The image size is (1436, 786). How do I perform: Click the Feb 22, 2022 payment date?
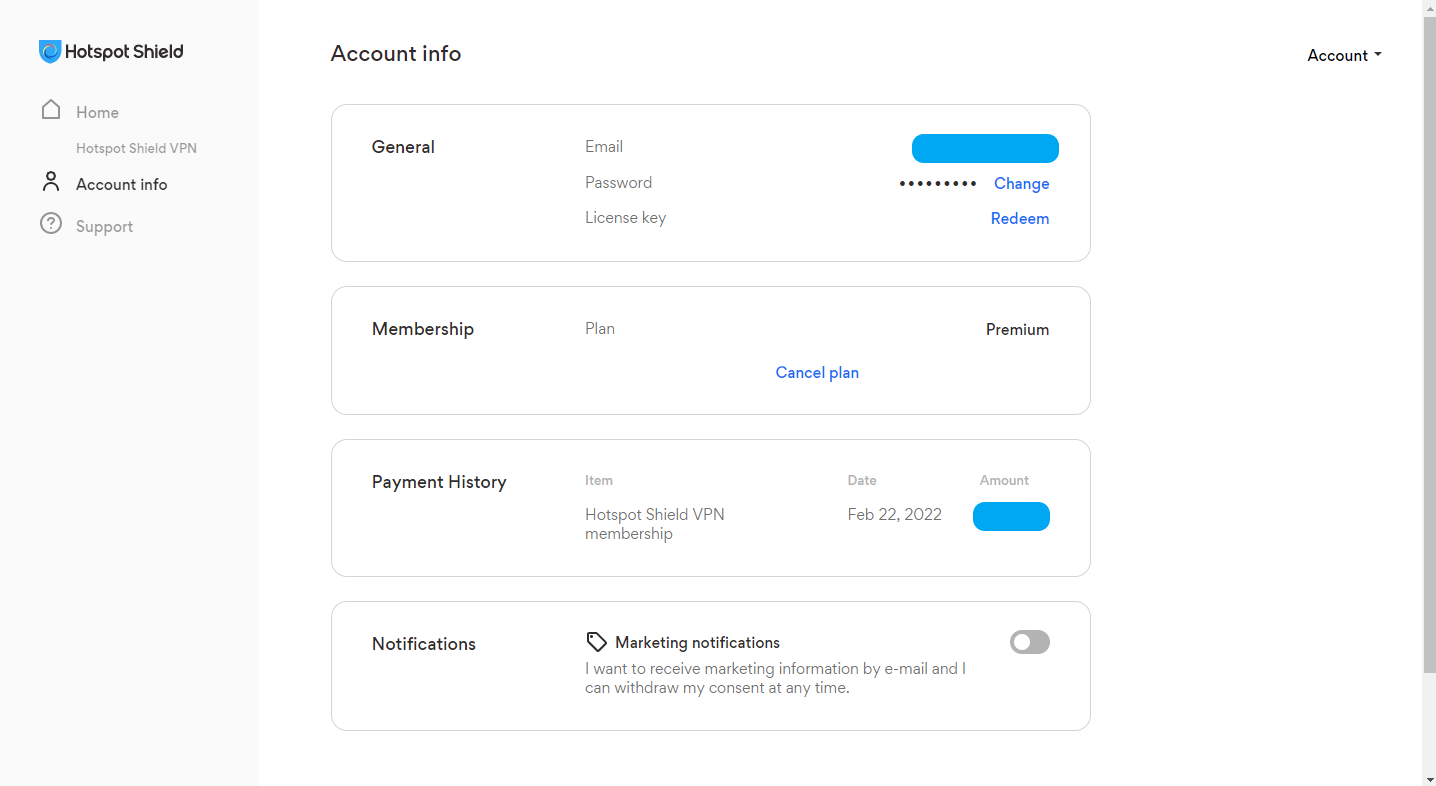click(894, 515)
